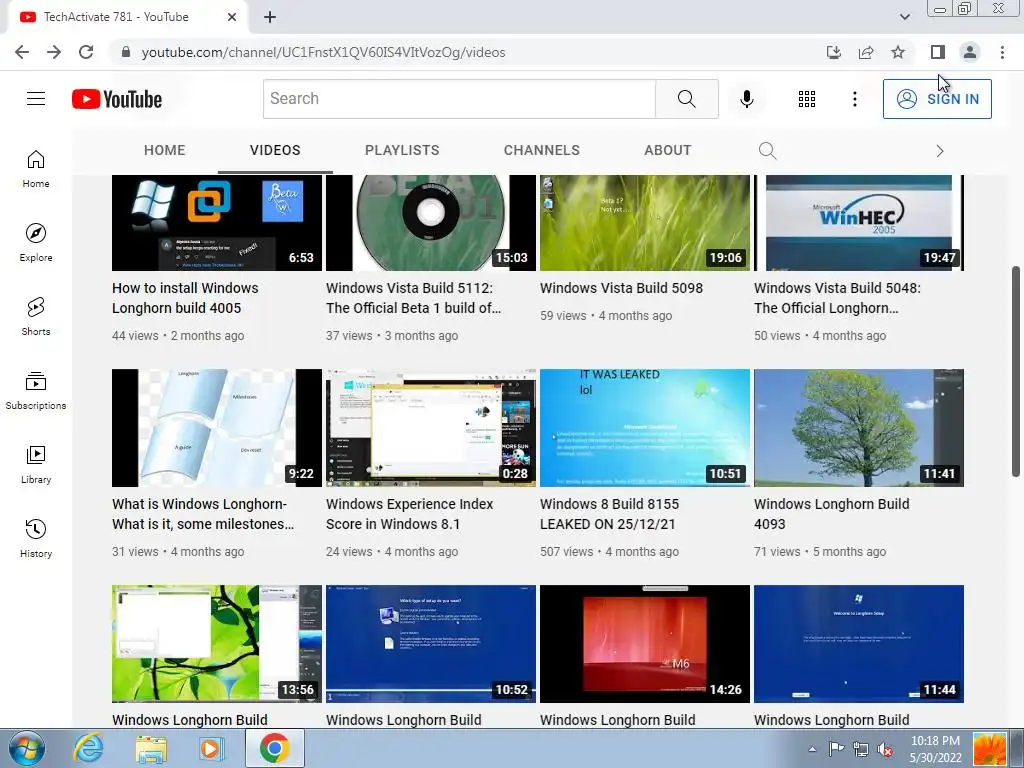Click browser forward arrow
Image resolution: width=1024 pixels, height=768 pixels.
click(54, 52)
